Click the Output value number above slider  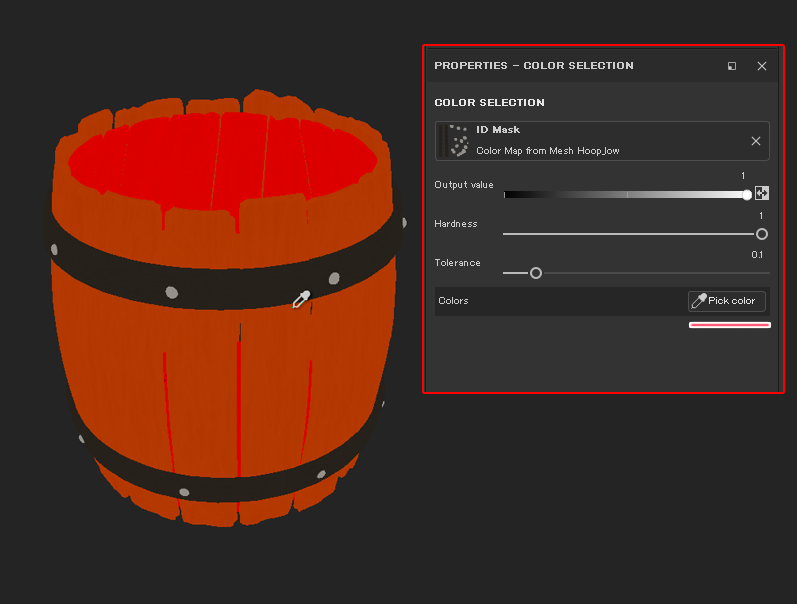click(x=743, y=176)
